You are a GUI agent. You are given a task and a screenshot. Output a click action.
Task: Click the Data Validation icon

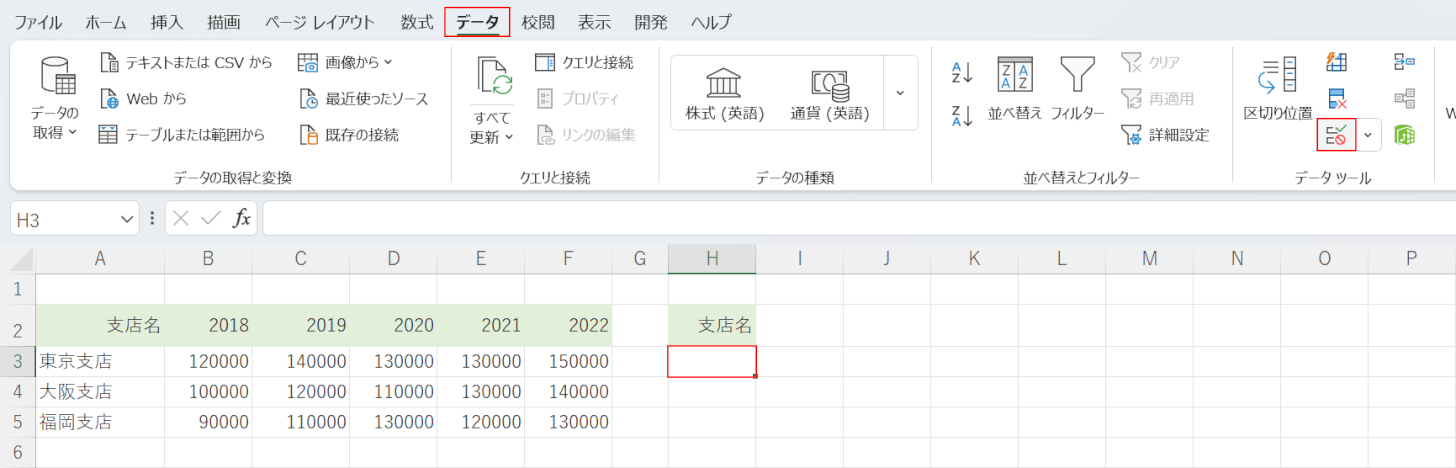(1335, 135)
